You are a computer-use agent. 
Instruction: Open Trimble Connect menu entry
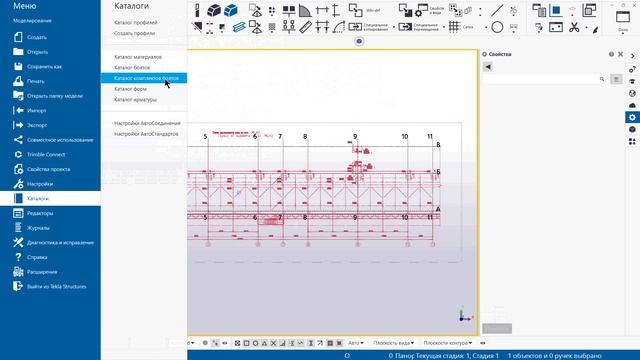coord(50,155)
